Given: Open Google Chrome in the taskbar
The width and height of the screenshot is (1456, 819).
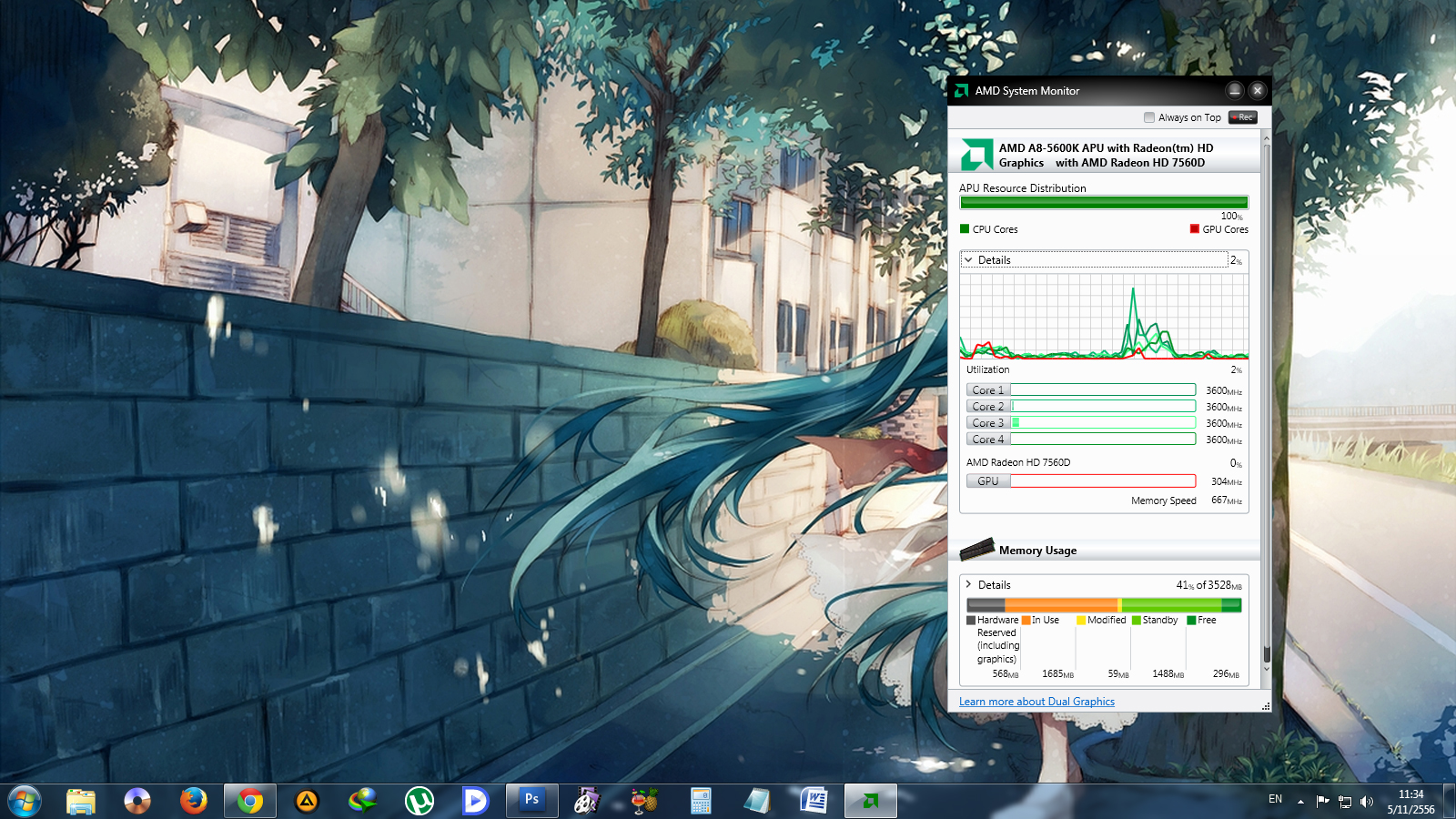Looking at the screenshot, I should (250, 801).
